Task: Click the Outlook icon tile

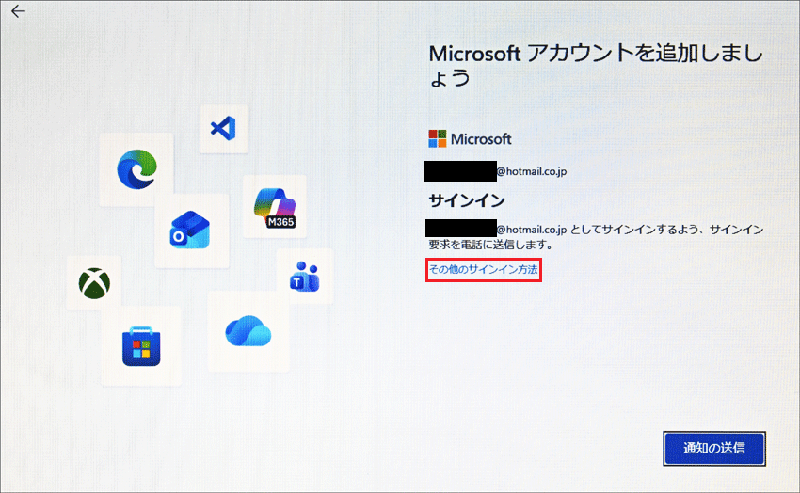Action: (191, 231)
